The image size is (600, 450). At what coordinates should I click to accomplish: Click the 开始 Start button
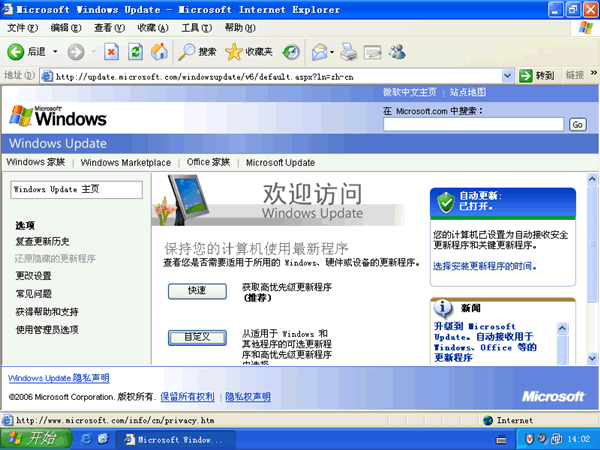[36, 439]
